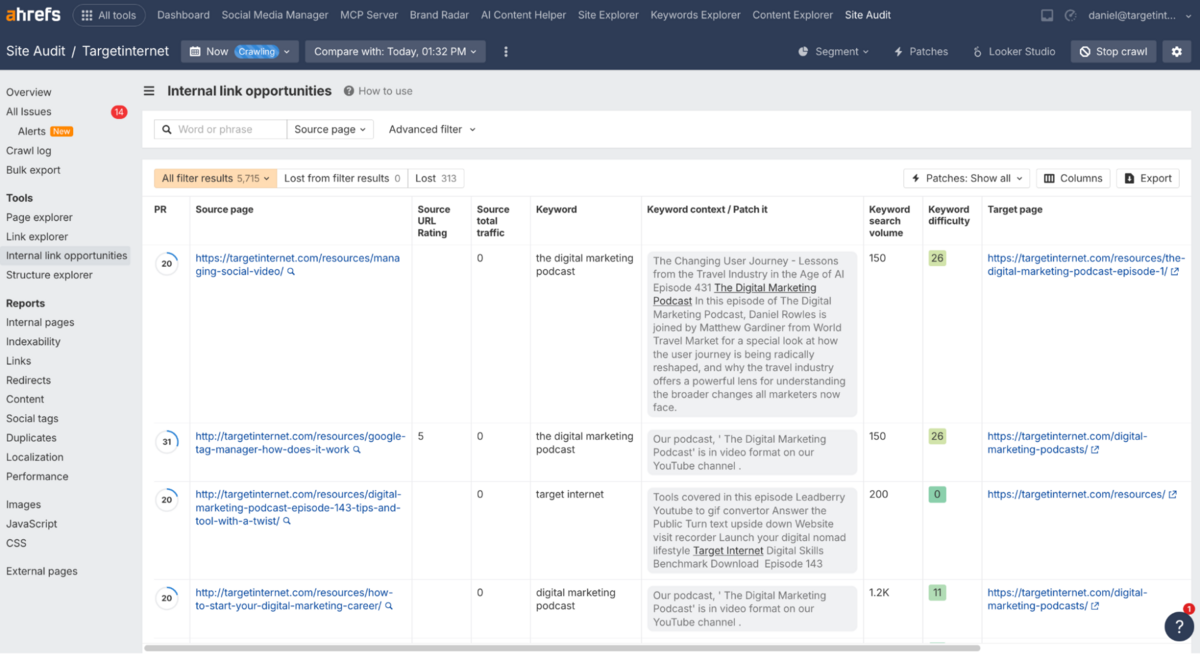The width and height of the screenshot is (1200, 654).
Task: Open the three-dot more options menu
Action: point(506,51)
